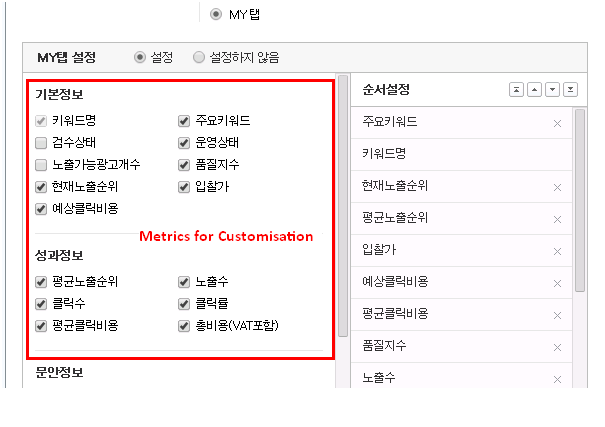Select 키워드명 row in order list
Image resolution: width=605 pixels, height=427 pixels.
[450, 155]
